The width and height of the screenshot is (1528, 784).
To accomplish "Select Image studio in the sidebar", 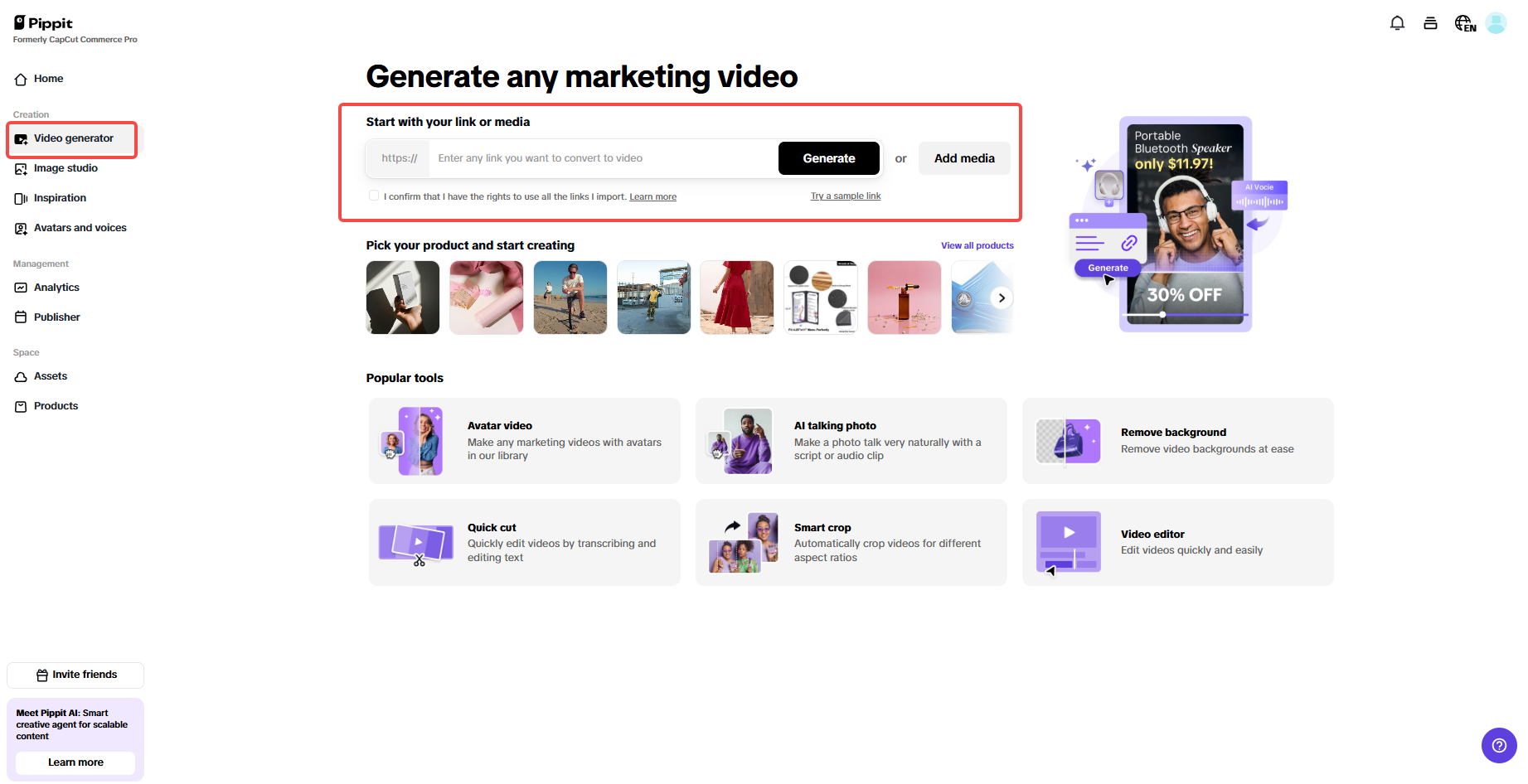I will coord(65,168).
